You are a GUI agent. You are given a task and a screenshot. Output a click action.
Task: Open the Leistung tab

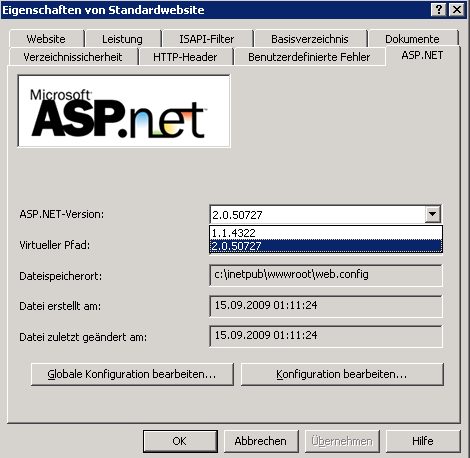coord(122,39)
